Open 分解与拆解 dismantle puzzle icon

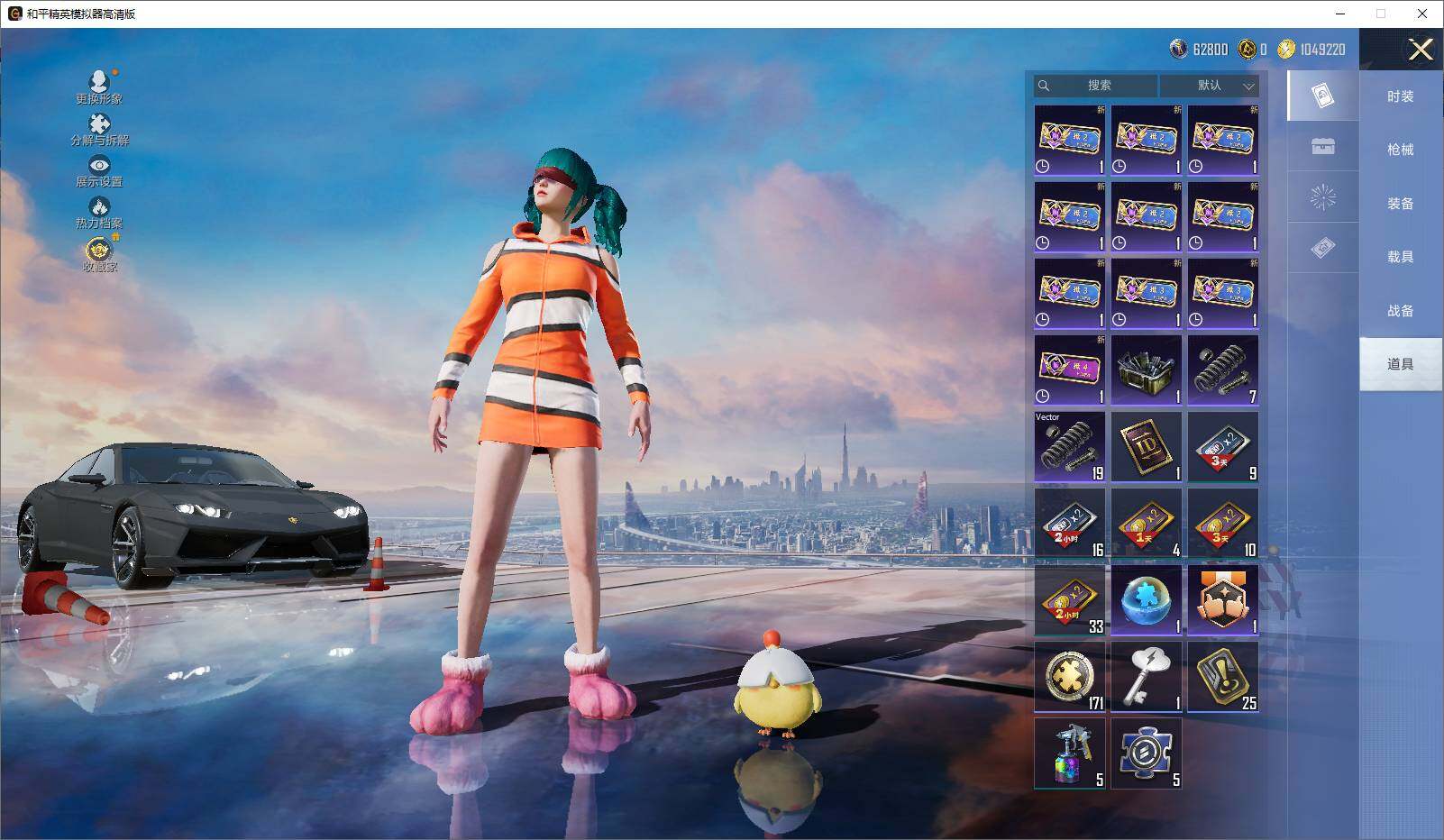tap(99, 130)
